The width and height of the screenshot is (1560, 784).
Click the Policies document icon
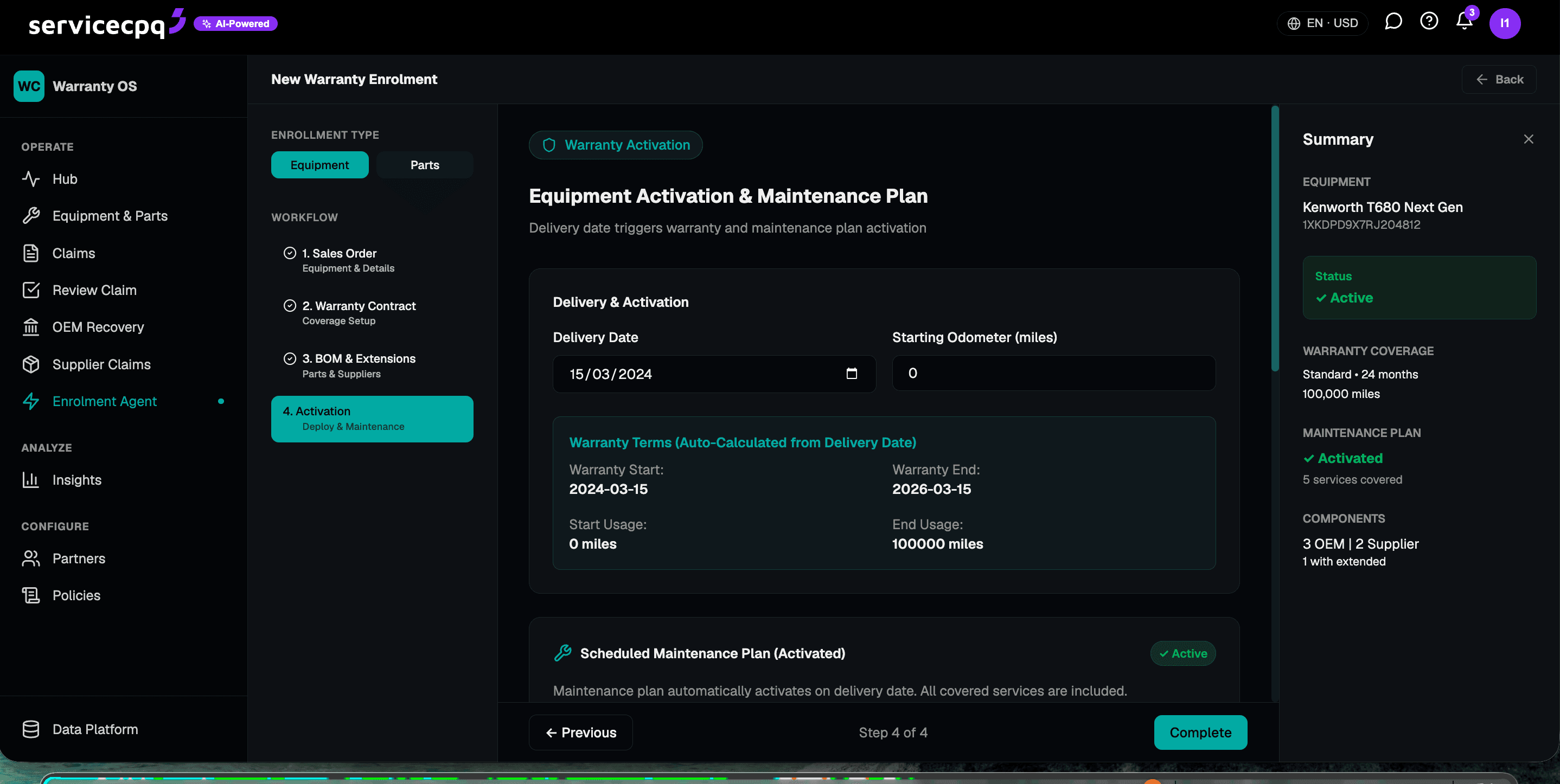[31, 596]
